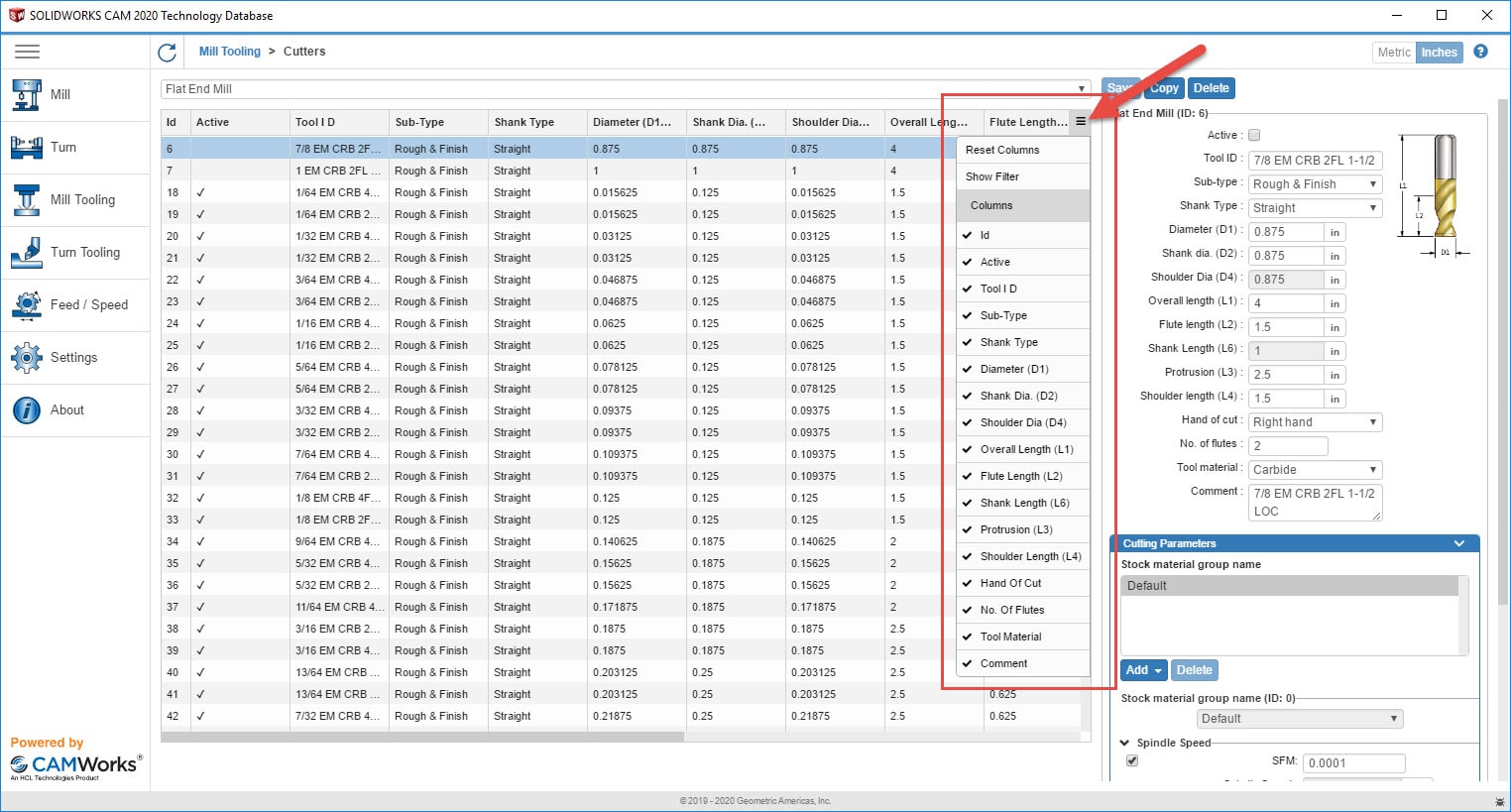Uncheck Comment in the columns menu

[1023, 663]
